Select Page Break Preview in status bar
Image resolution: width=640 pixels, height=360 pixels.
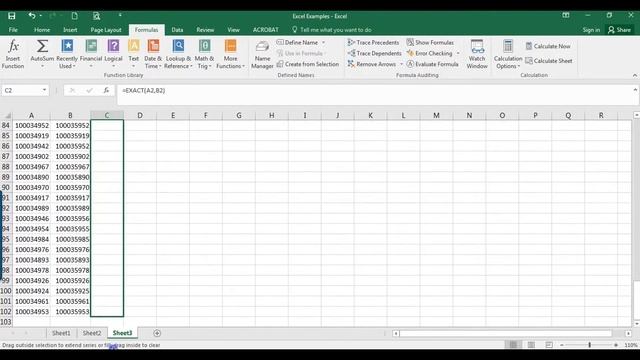(549, 345)
